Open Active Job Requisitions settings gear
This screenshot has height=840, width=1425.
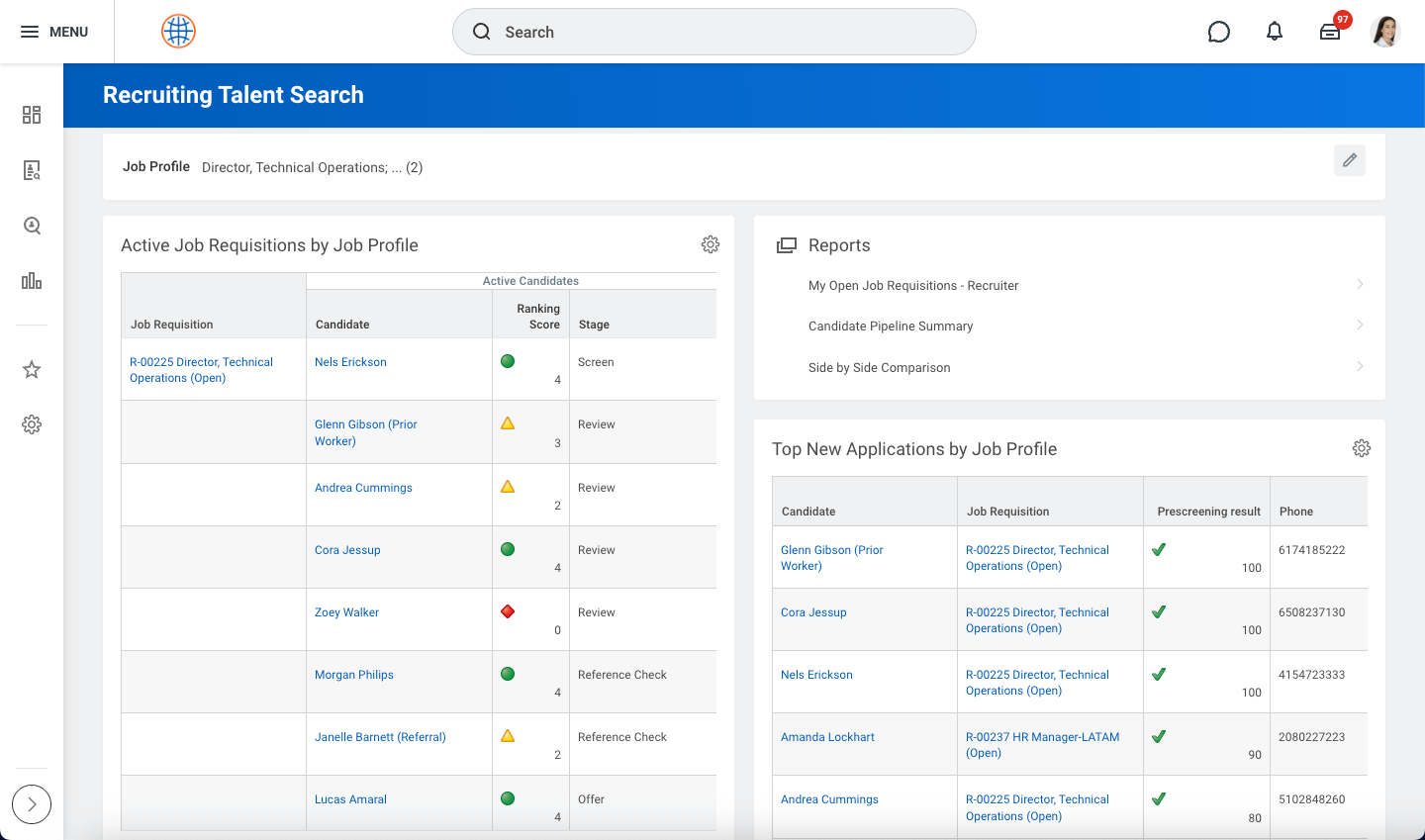(x=710, y=244)
